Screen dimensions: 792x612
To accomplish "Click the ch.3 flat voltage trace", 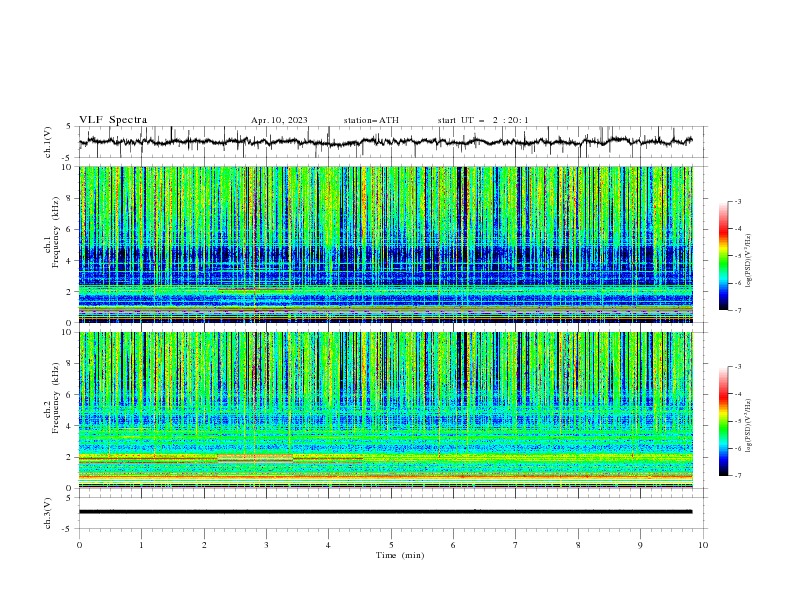I will pyautogui.click(x=385, y=512).
